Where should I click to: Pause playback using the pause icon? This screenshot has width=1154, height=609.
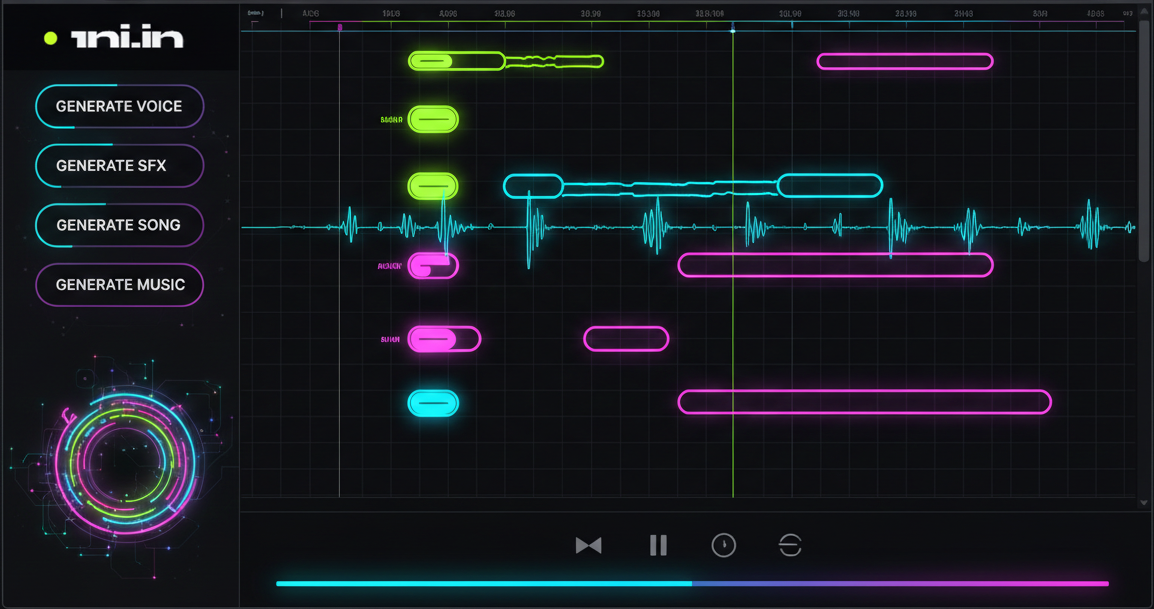tap(658, 545)
